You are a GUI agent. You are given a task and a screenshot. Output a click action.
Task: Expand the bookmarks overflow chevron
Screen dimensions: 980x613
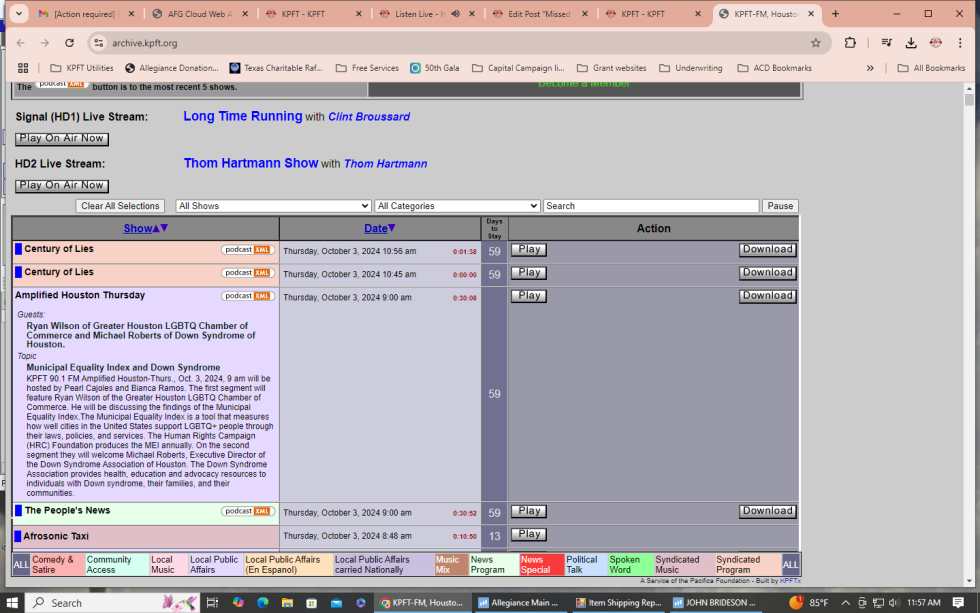pos(870,67)
